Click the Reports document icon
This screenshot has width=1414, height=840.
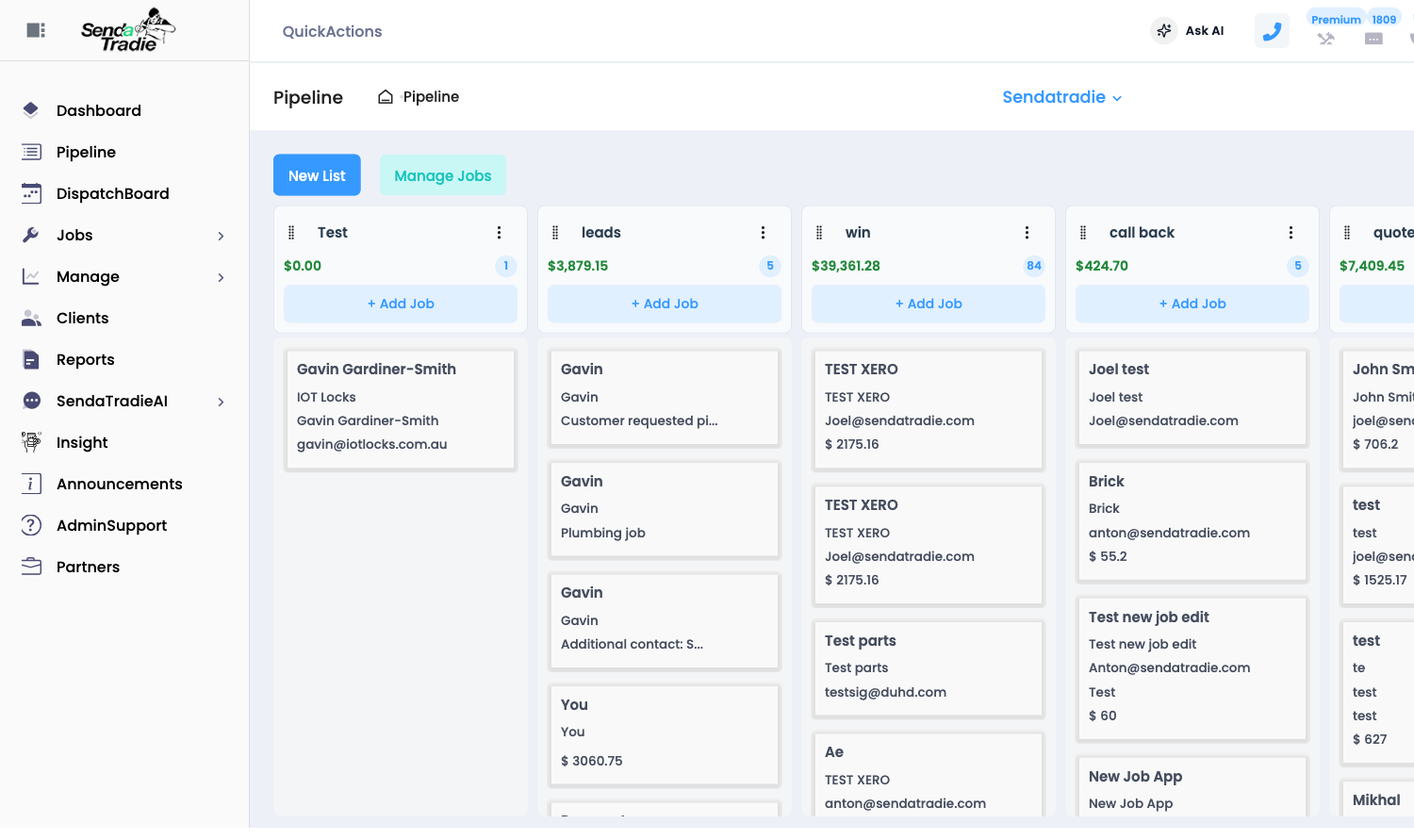(x=31, y=359)
